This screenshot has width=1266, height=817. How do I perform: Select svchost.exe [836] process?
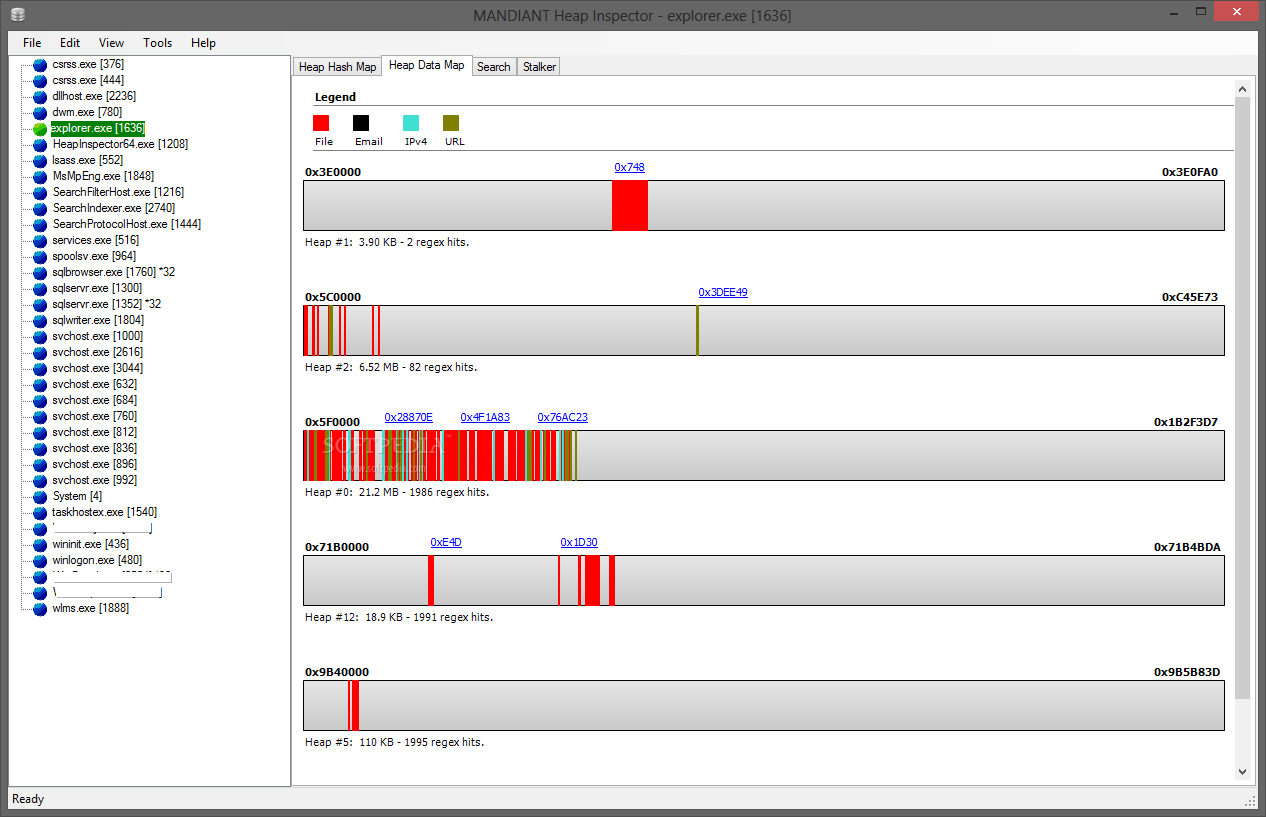tap(95, 448)
